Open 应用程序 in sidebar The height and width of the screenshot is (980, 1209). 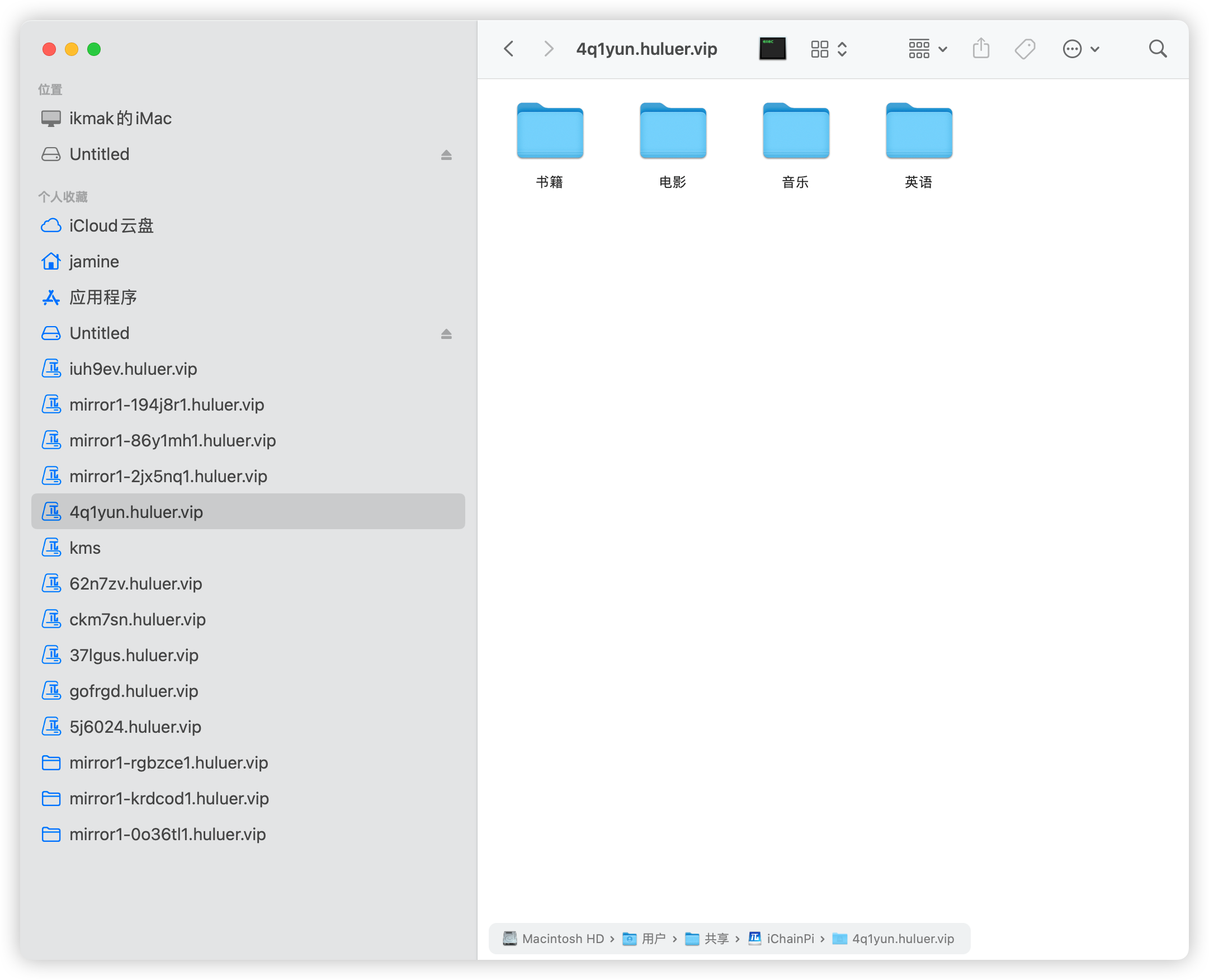[x=248, y=298]
